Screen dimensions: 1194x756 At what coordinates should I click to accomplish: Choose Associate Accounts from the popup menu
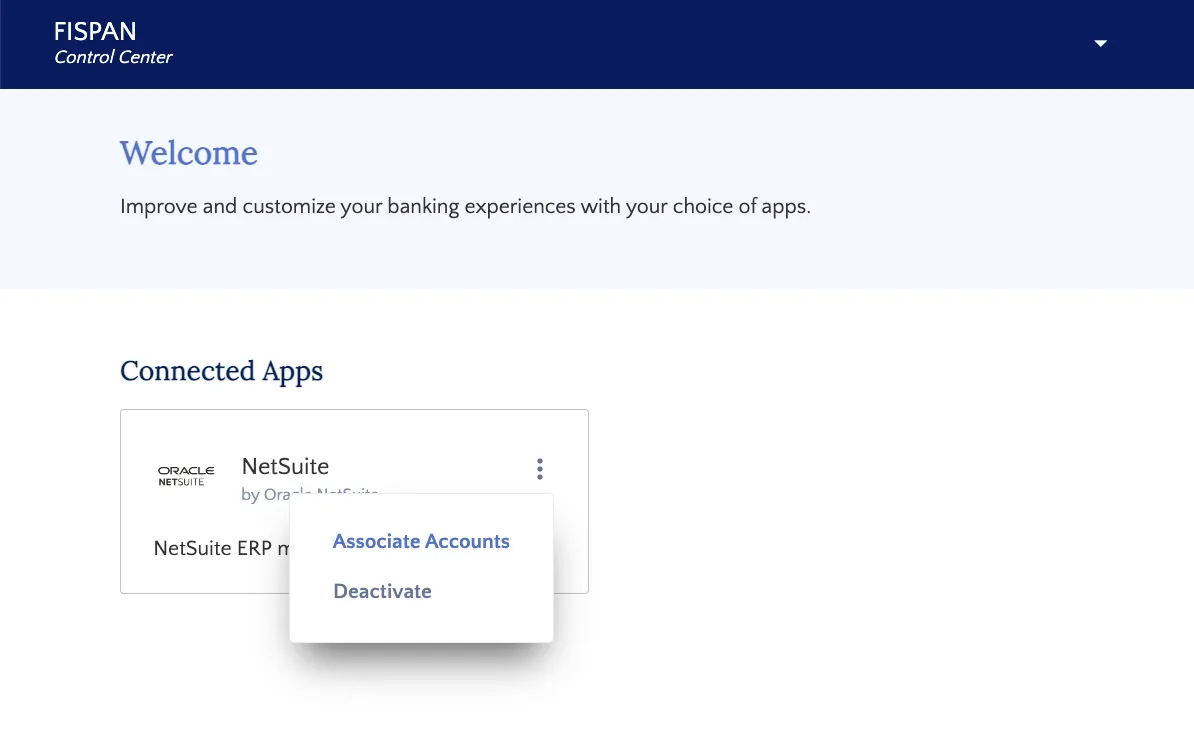click(421, 541)
